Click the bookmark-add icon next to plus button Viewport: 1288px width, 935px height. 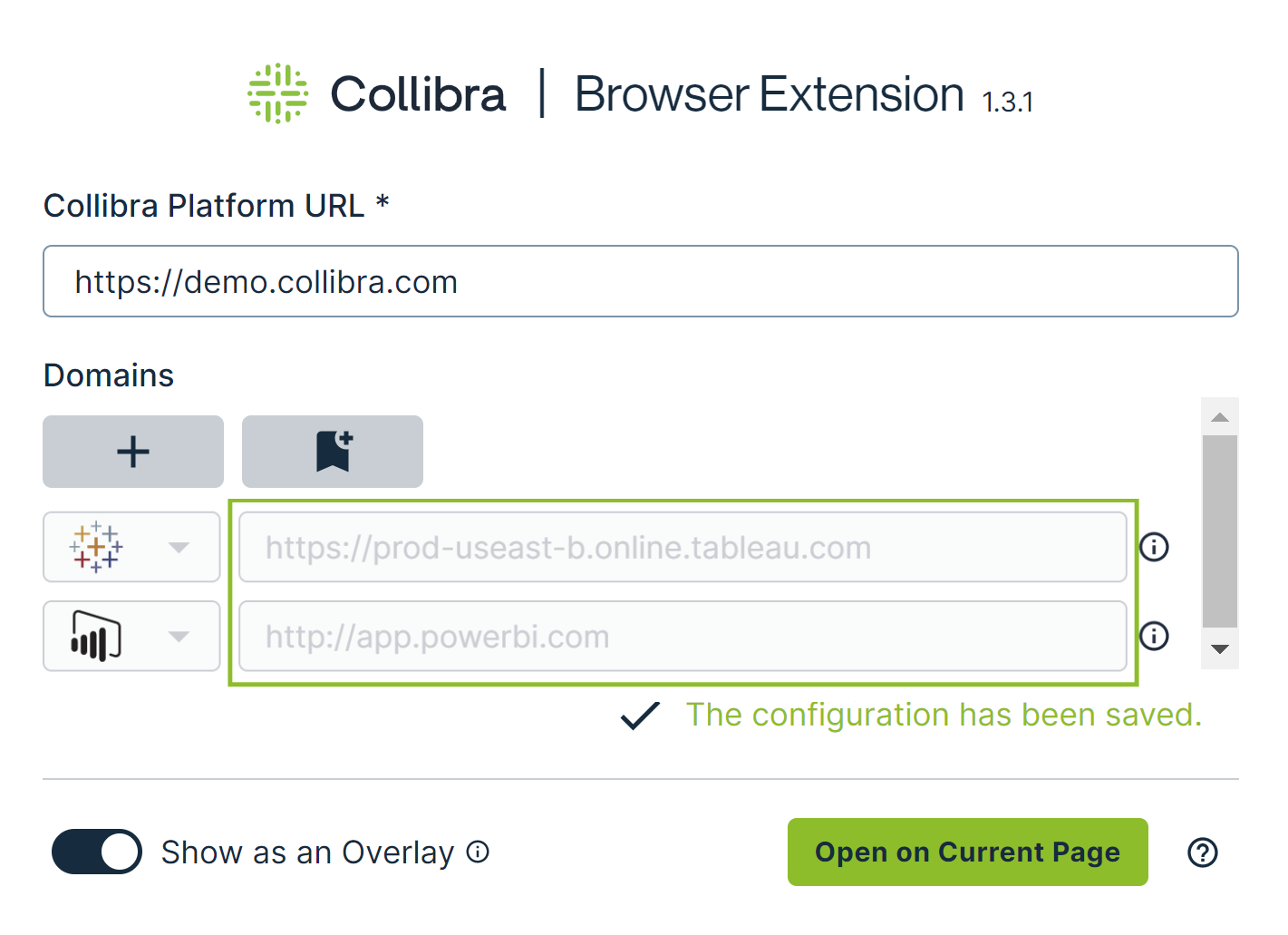tap(332, 451)
